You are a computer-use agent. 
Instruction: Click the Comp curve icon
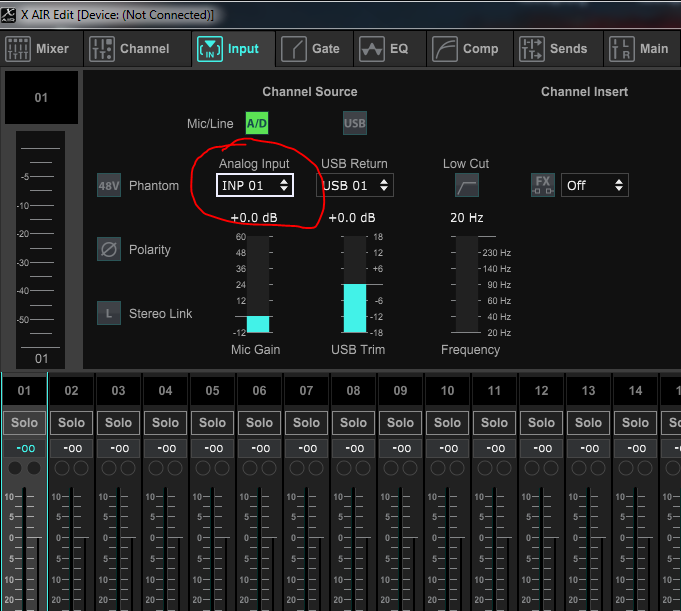coord(444,49)
